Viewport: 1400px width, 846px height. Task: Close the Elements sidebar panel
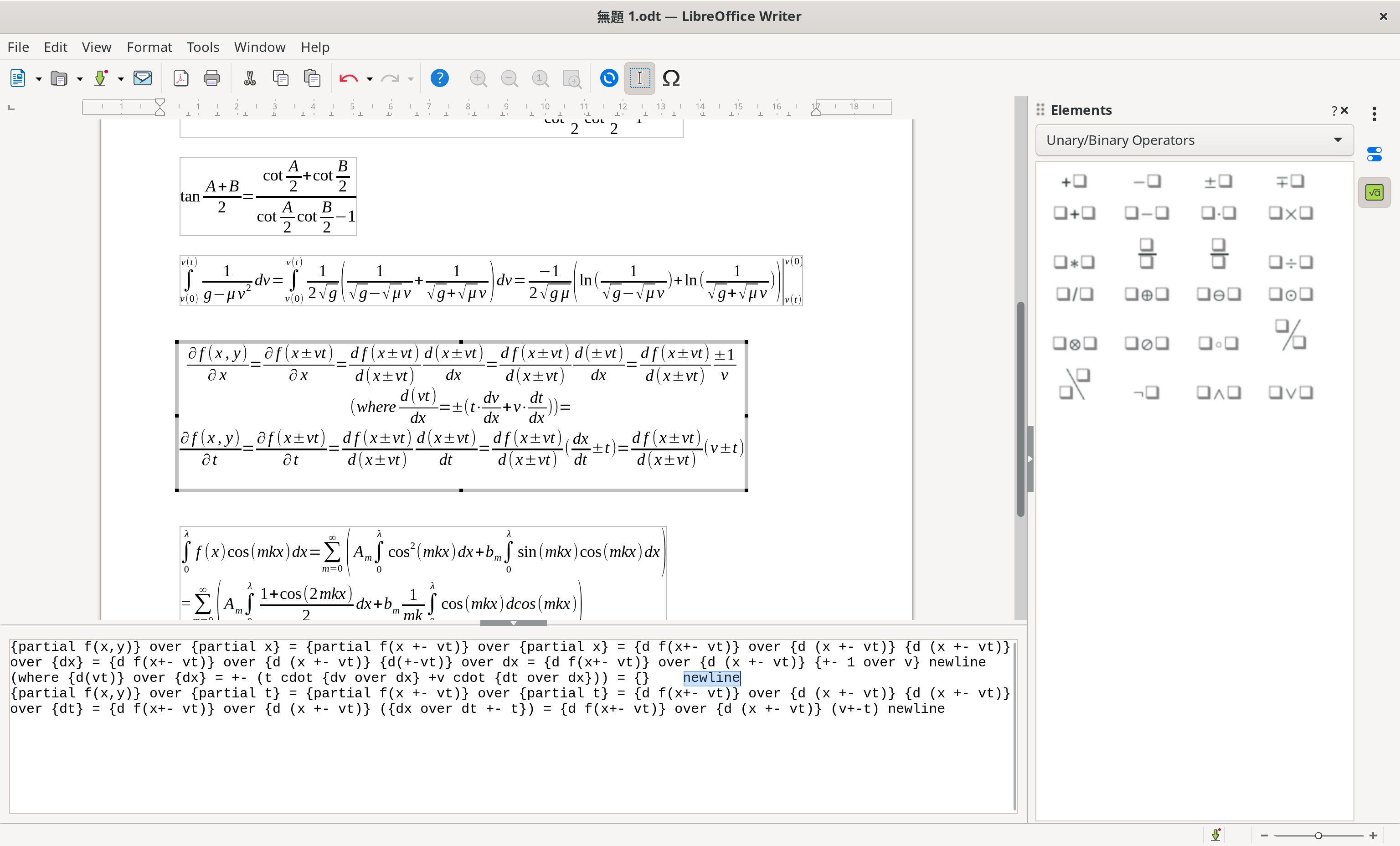coord(1345,110)
